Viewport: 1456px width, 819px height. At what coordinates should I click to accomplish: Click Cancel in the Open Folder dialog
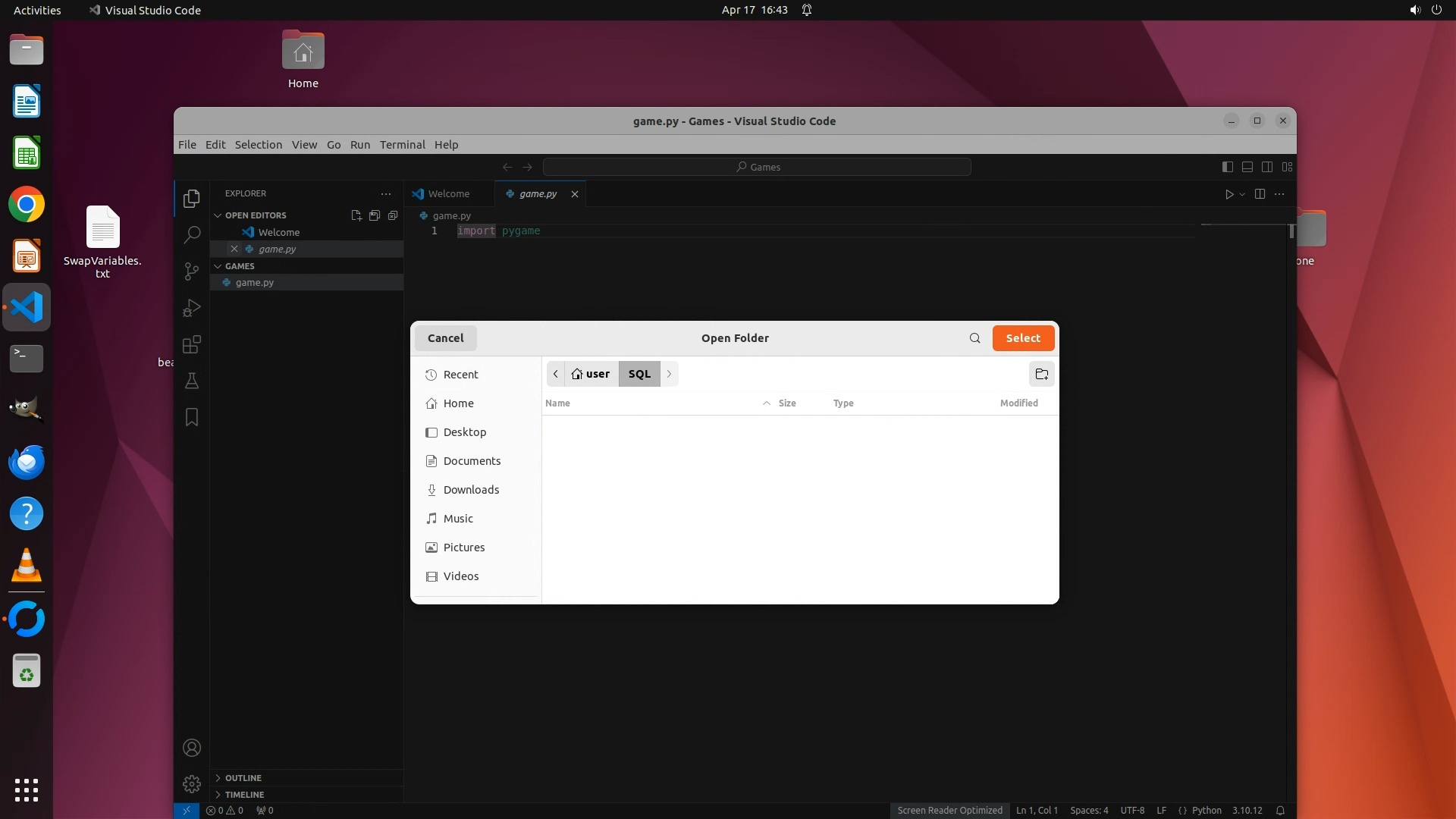point(445,338)
